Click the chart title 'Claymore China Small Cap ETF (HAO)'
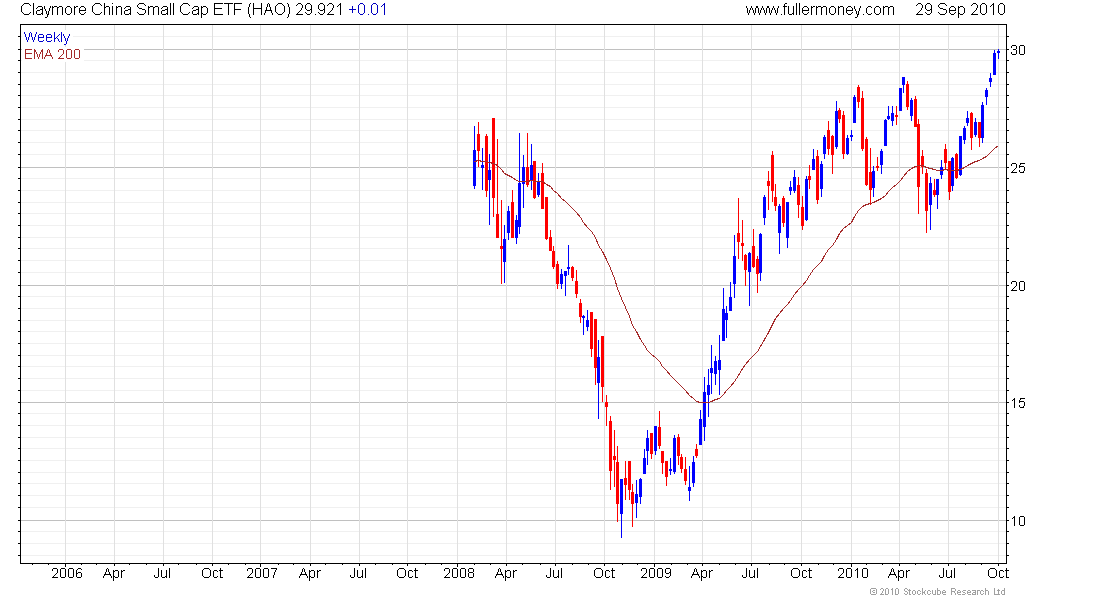Viewport: 1100px width, 600px height. coord(155,10)
